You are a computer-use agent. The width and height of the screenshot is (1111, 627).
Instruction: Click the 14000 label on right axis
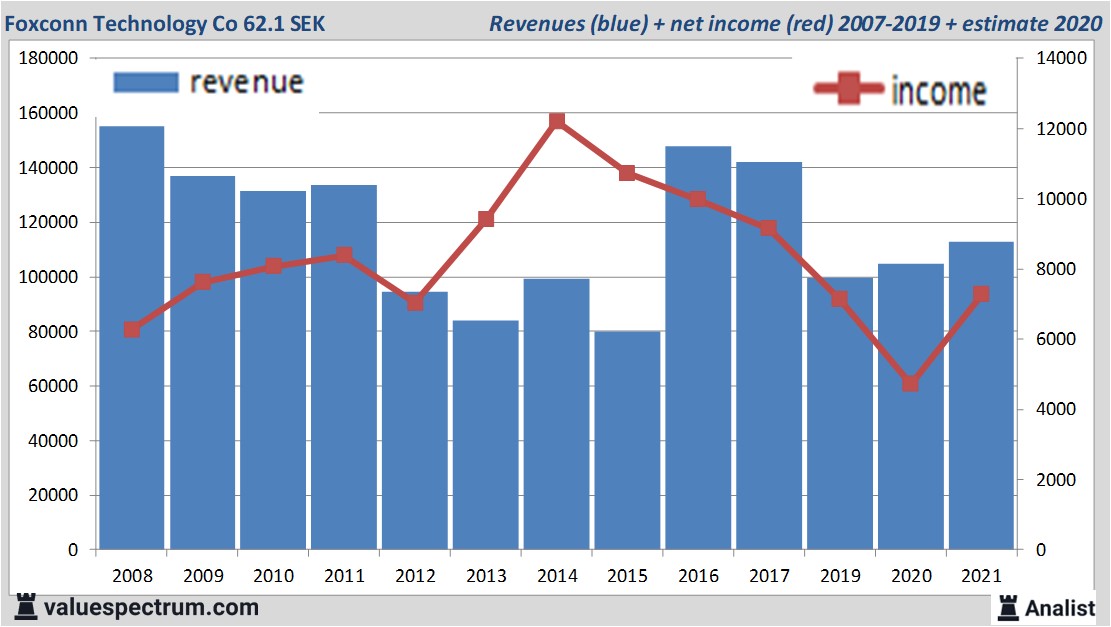click(1058, 59)
